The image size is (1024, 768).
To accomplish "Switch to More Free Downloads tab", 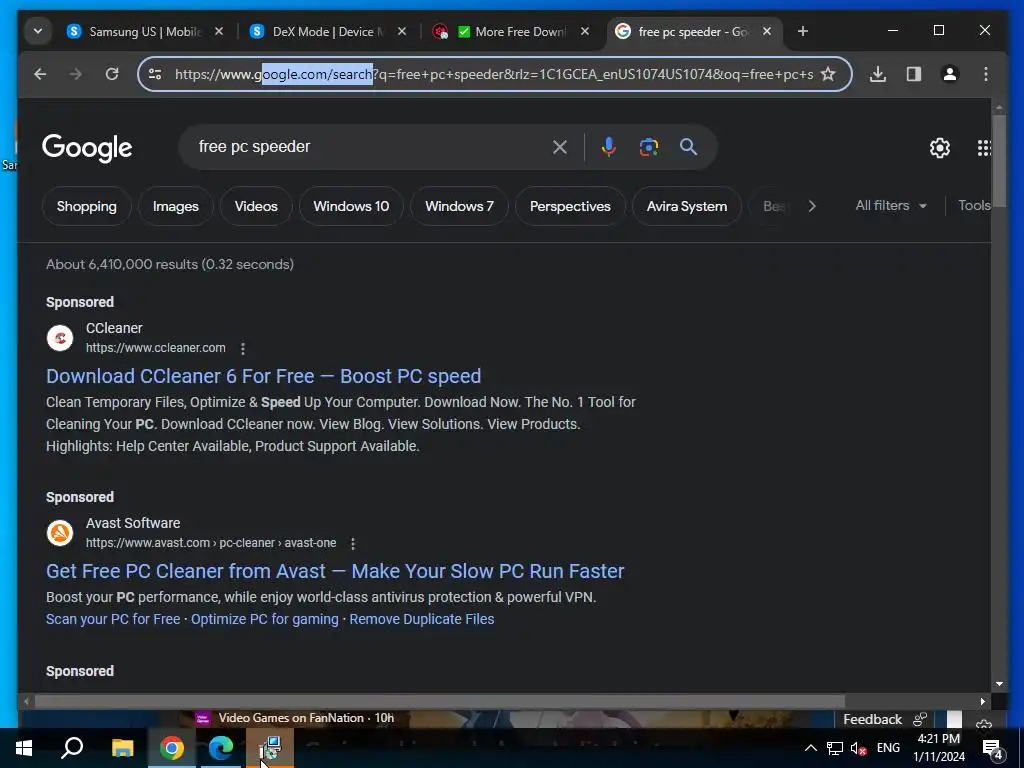I will coord(502,31).
